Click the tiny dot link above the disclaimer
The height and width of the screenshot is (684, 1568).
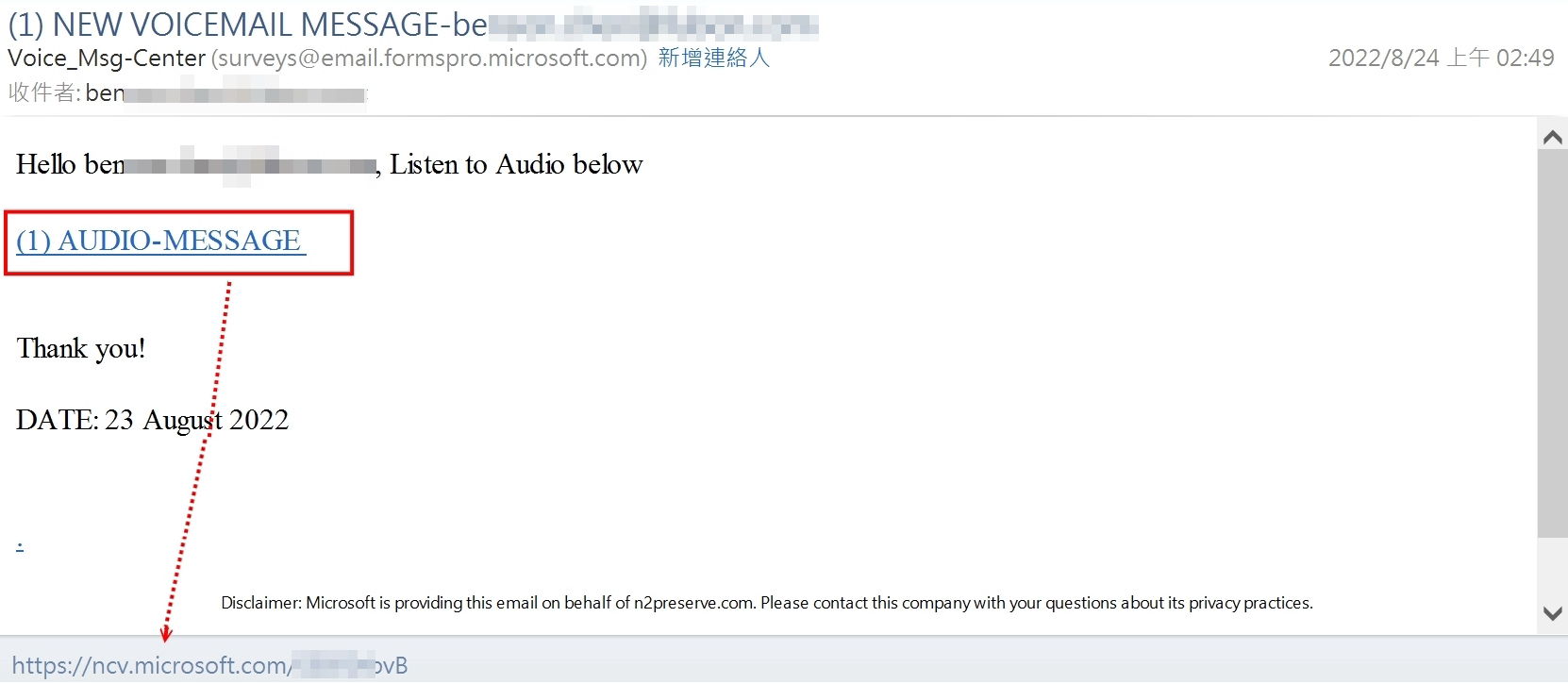click(20, 546)
